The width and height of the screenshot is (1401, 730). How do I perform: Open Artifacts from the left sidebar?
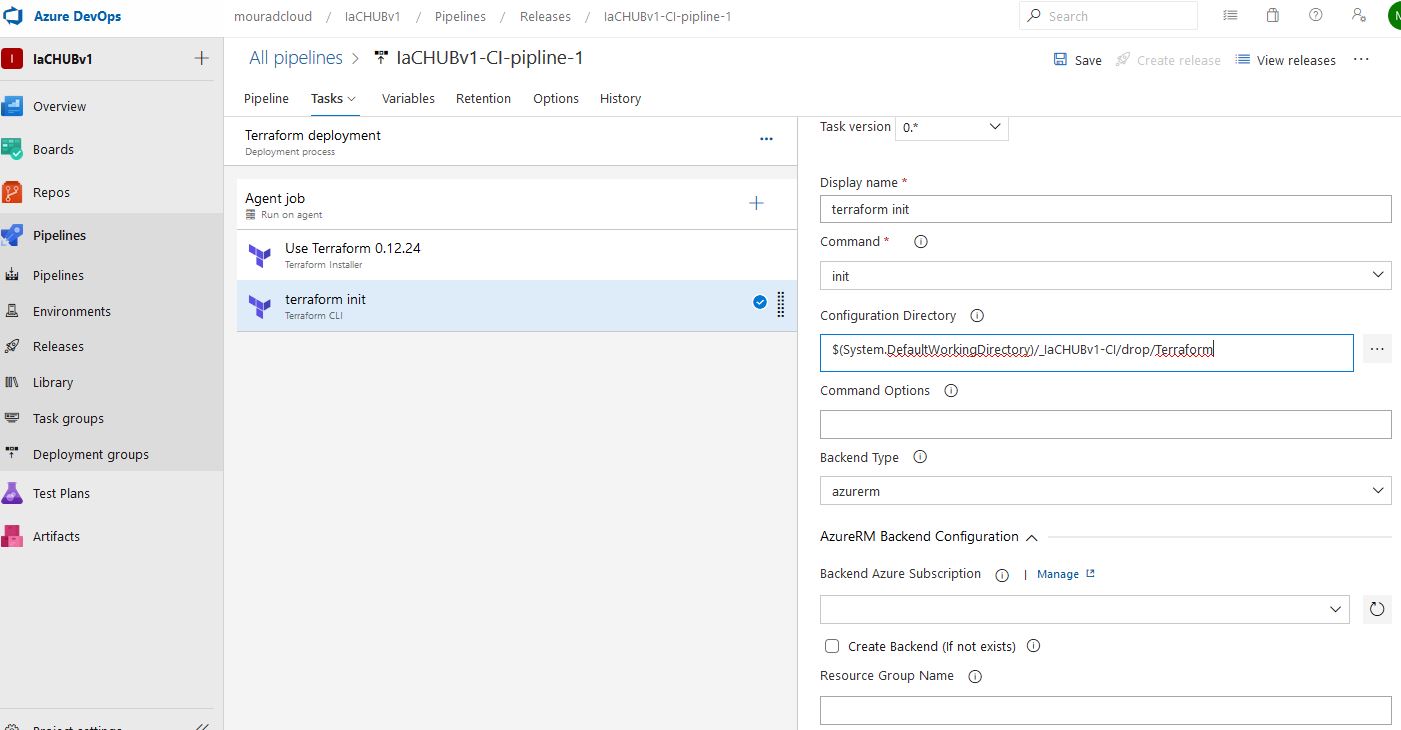click(57, 536)
